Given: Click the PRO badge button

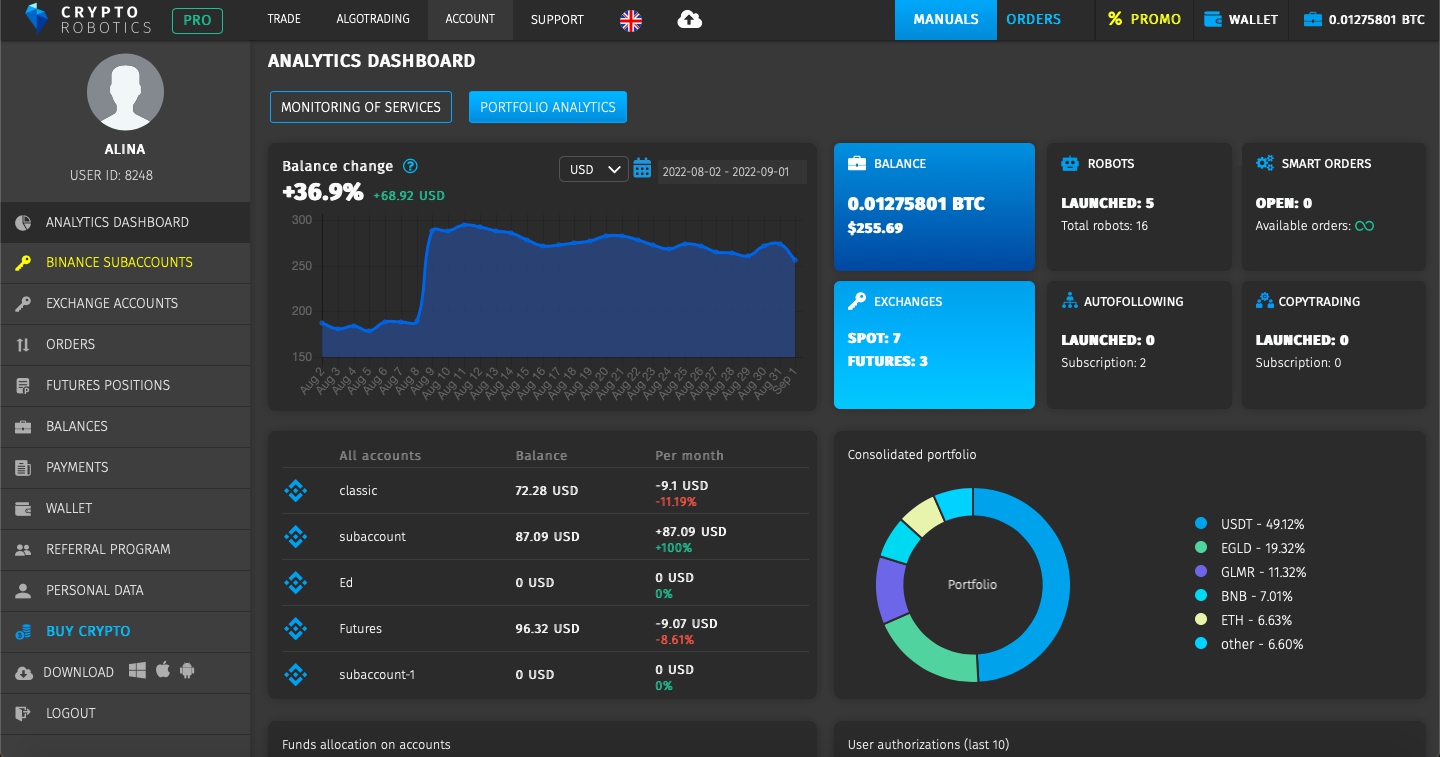Looking at the screenshot, I should click(197, 20).
